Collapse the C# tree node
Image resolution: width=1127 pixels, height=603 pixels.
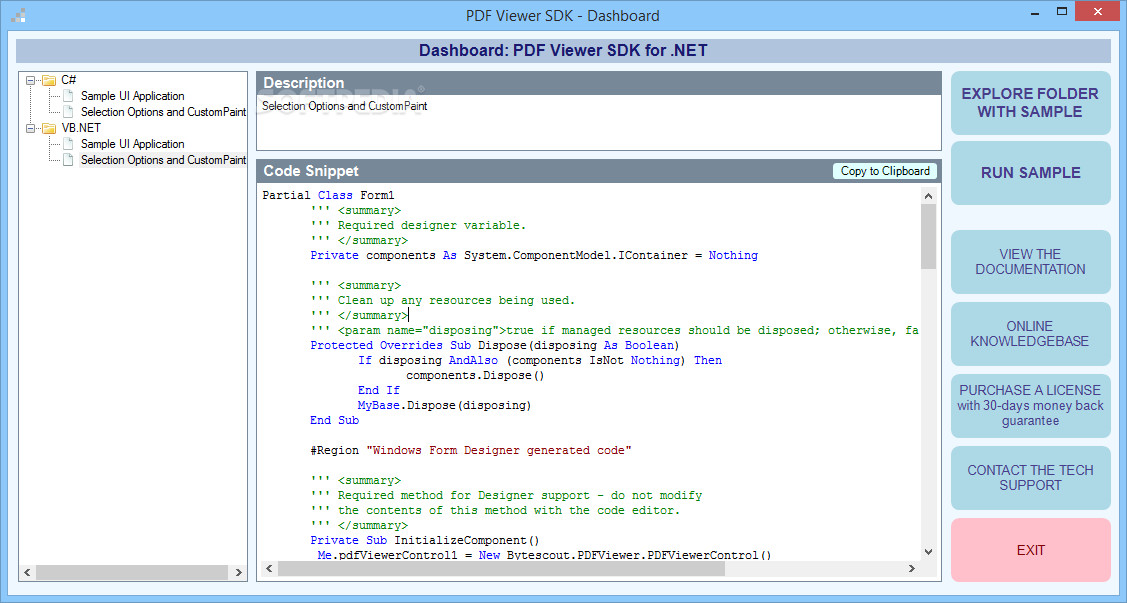click(x=31, y=80)
